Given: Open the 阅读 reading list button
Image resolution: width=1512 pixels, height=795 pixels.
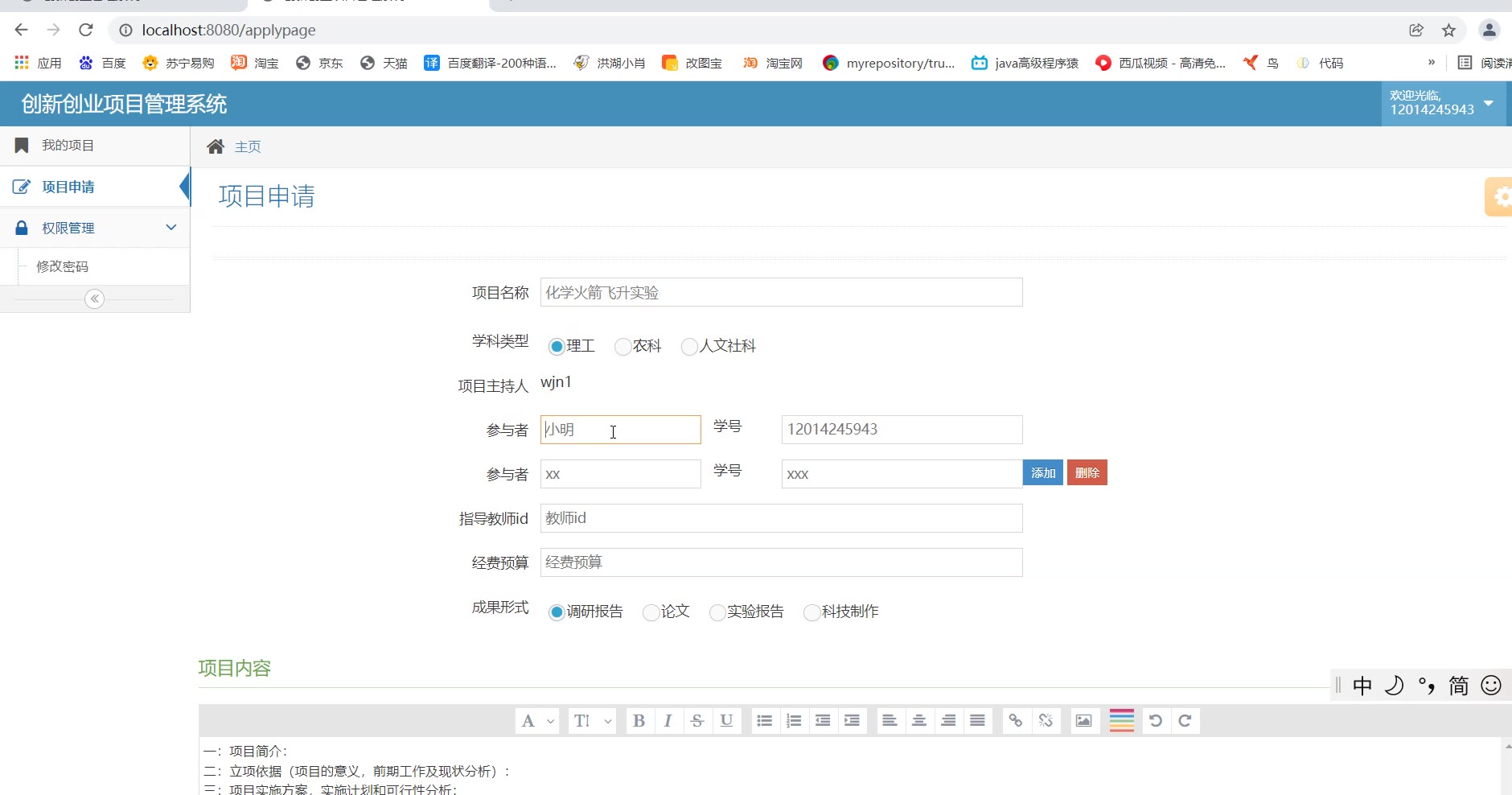Looking at the screenshot, I should pyautogui.click(x=1485, y=63).
